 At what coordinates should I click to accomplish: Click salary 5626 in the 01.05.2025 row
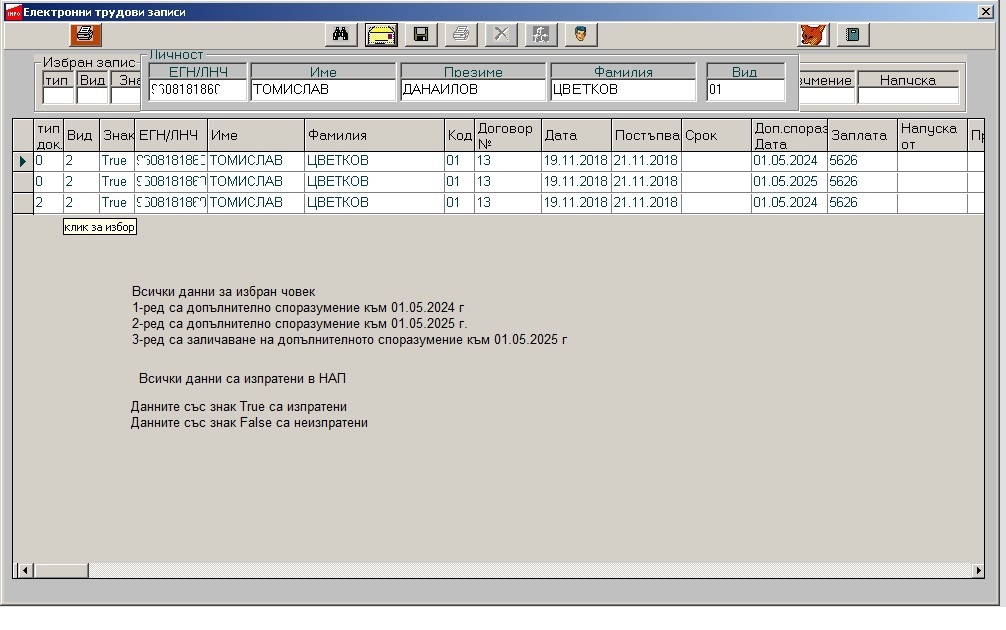(862, 182)
